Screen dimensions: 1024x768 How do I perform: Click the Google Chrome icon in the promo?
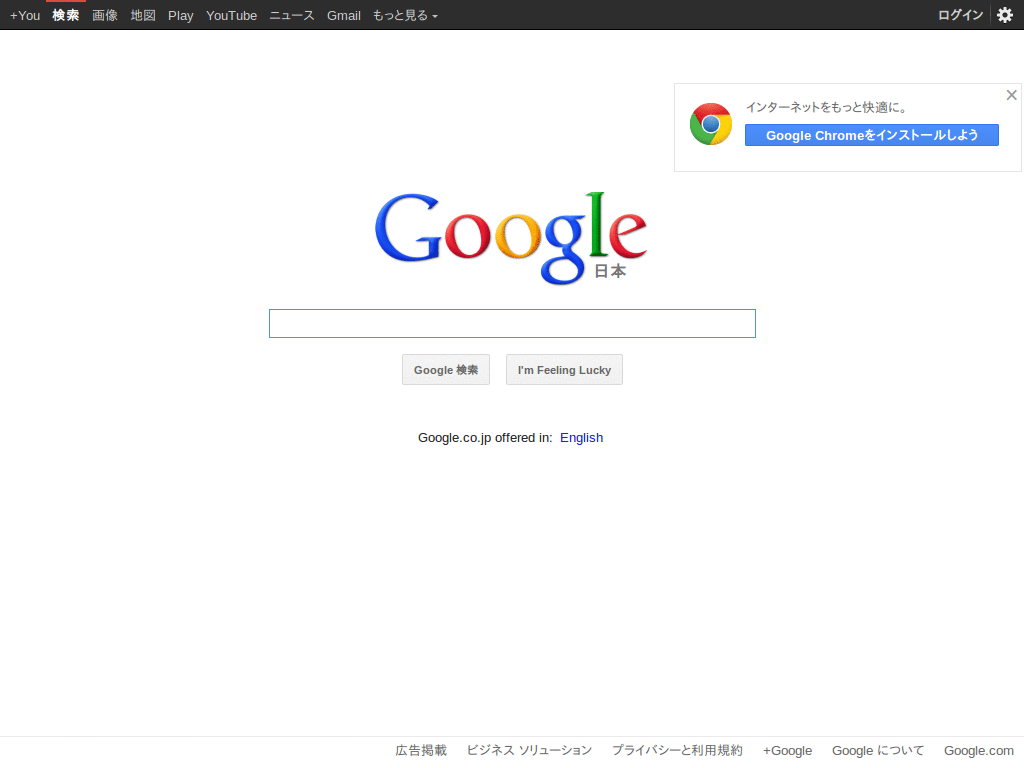[x=710, y=123]
